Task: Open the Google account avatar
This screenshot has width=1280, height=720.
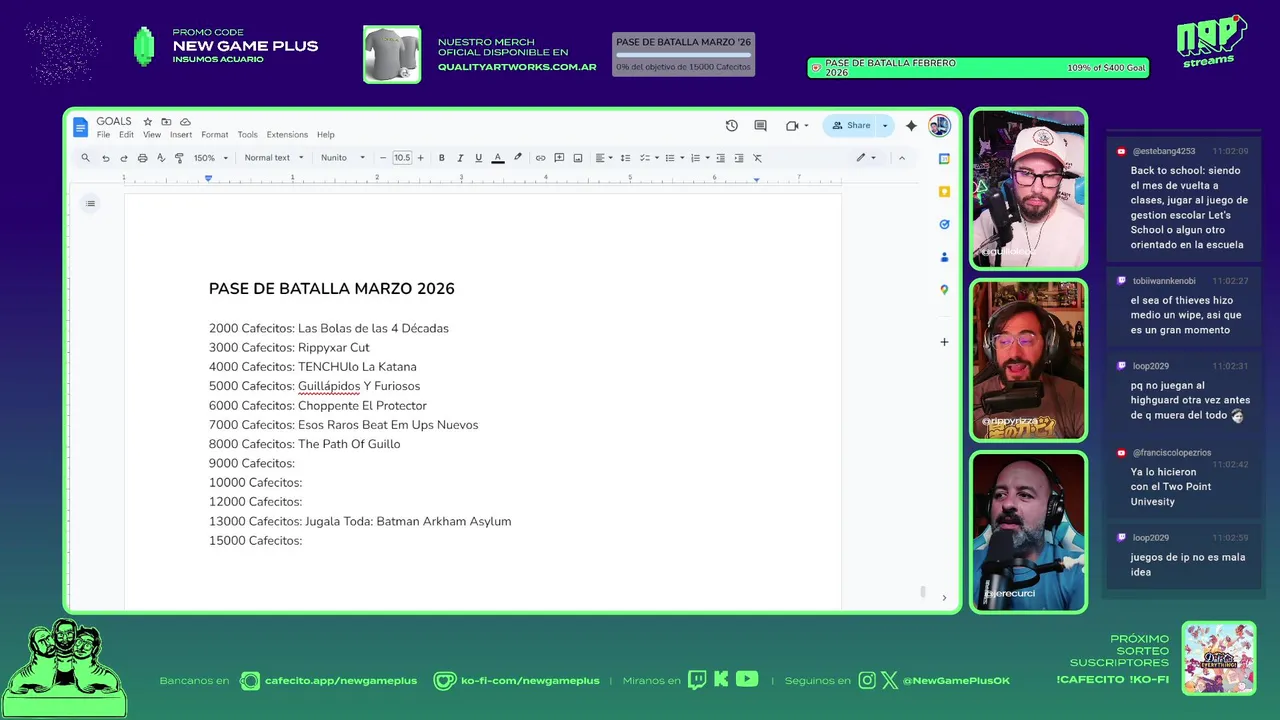Action: tap(939, 126)
